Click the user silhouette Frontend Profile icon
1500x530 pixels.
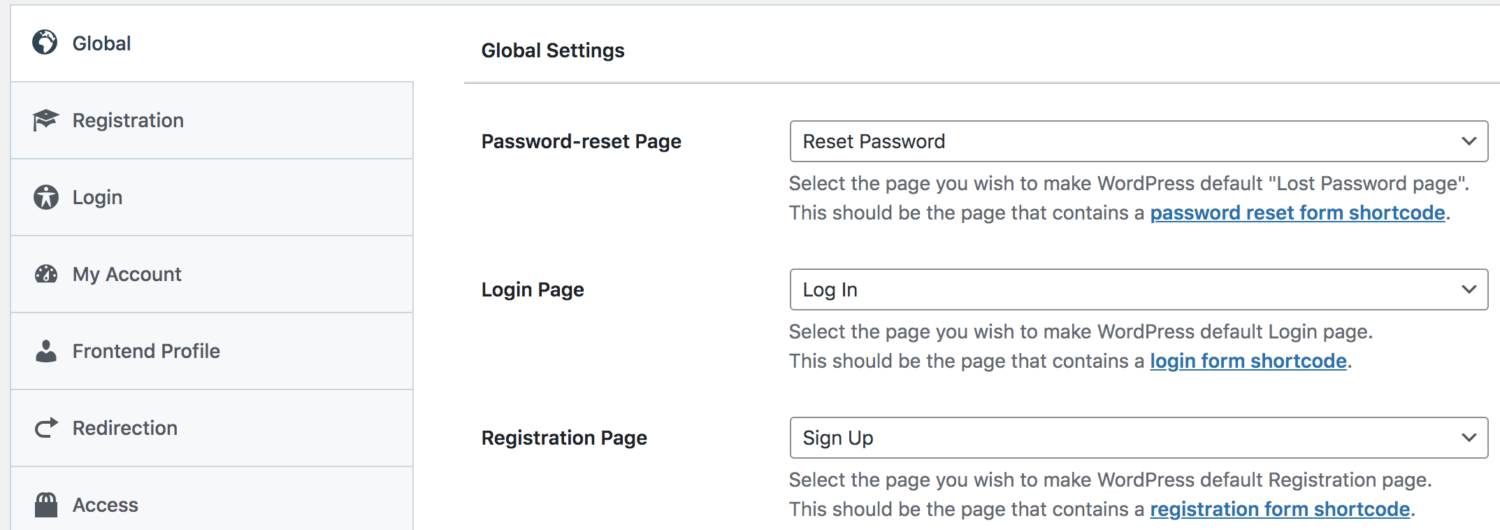pyautogui.click(x=46, y=351)
